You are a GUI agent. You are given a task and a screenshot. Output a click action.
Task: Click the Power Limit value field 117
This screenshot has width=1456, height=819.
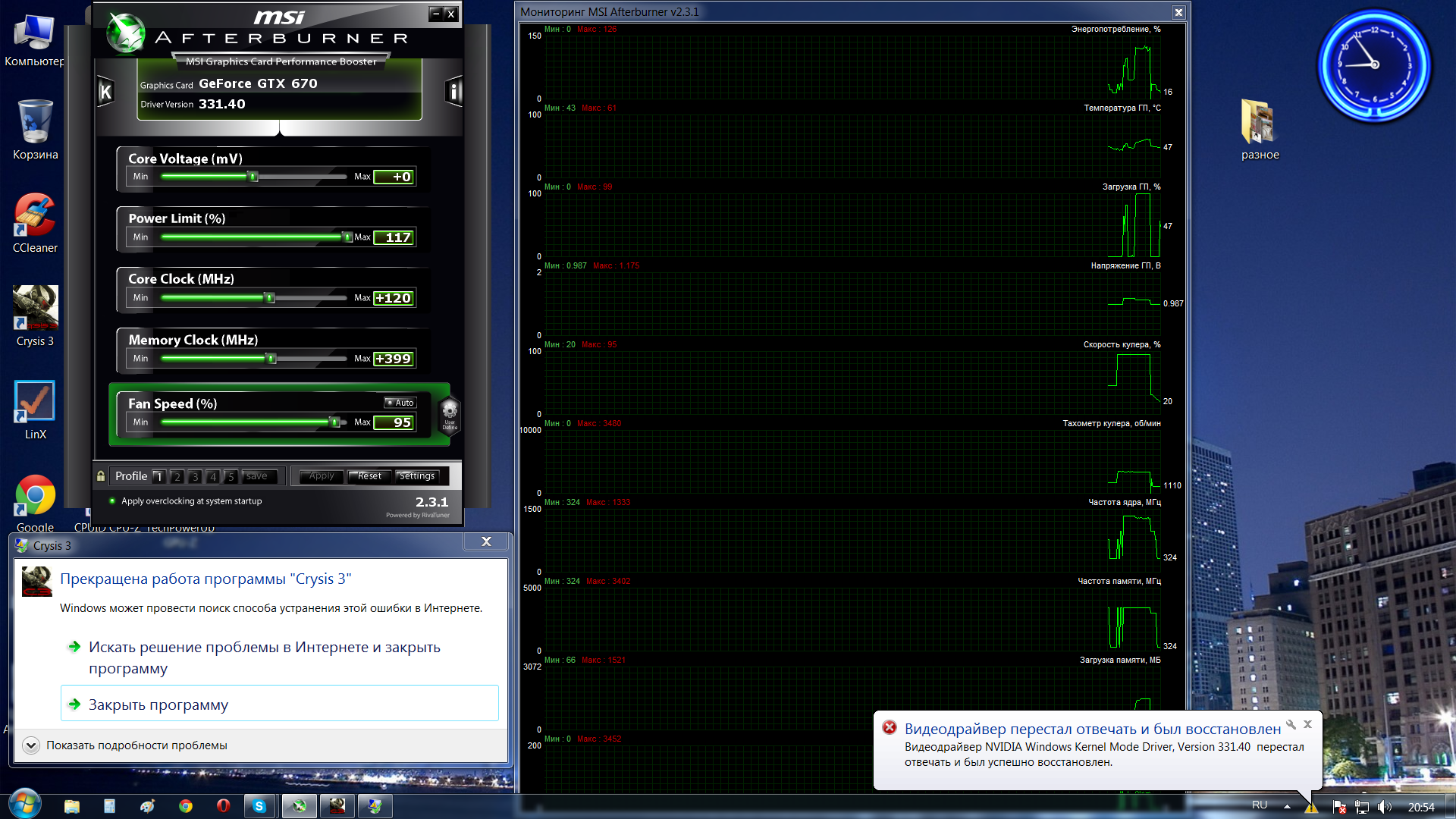394,237
